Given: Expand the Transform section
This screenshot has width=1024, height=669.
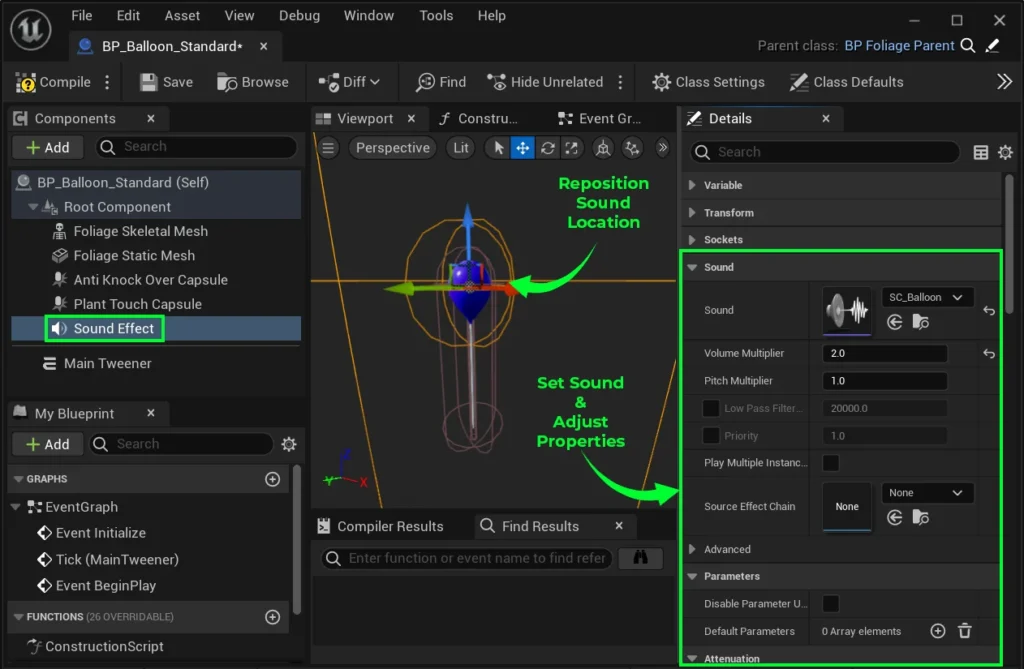Looking at the screenshot, I should pyautogui.click(x=728, y=213).
